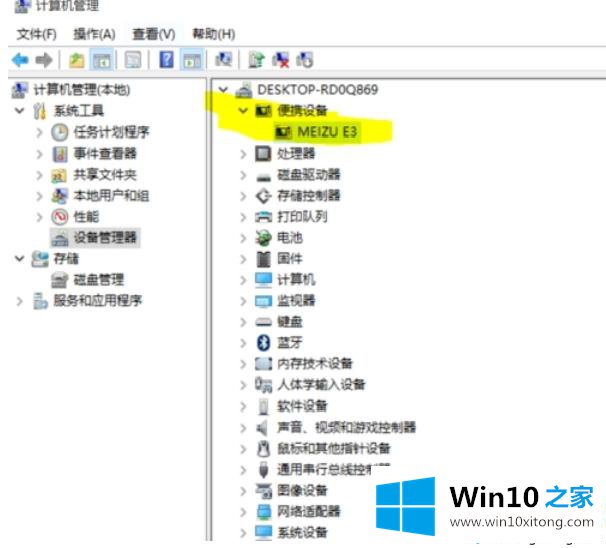Select 磁盘管理 in the tree
The image size is (606, 548).
coord(99,280)
